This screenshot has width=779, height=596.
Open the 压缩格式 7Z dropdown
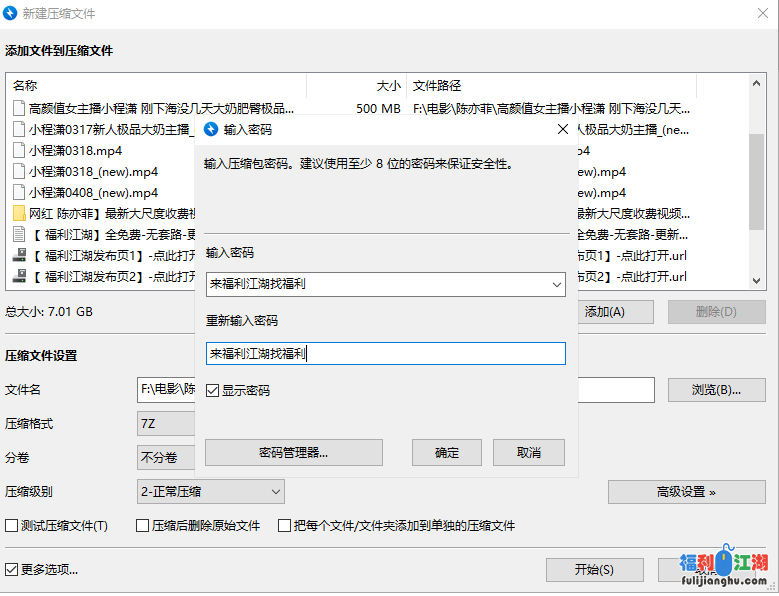pos(165,423)
